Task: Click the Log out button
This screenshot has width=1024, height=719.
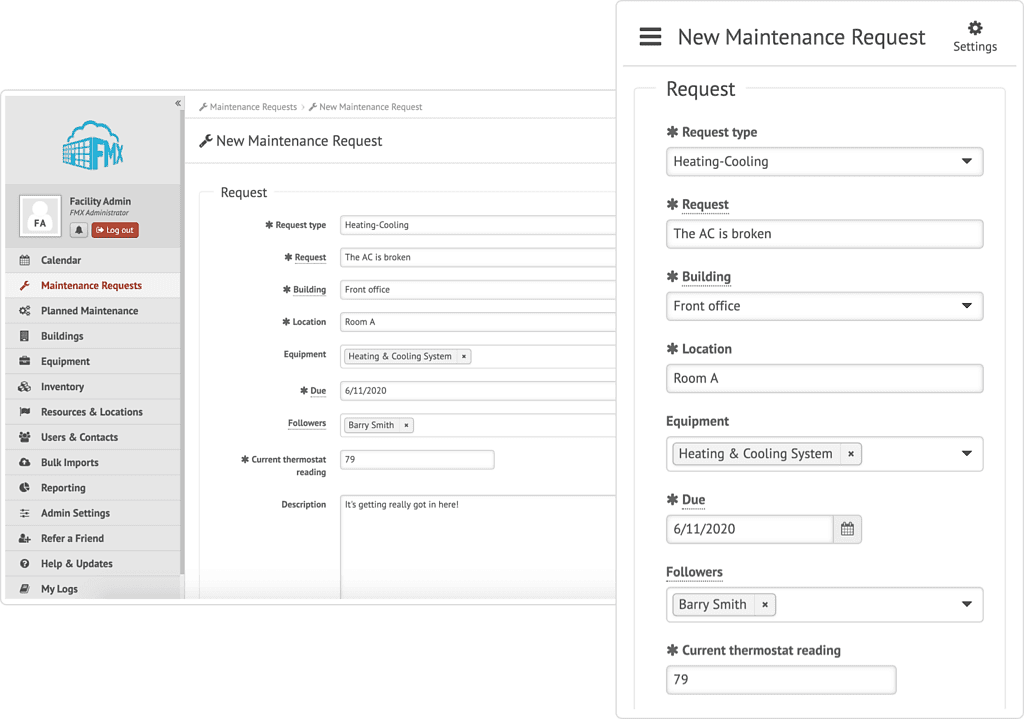Action: point(114,230)
